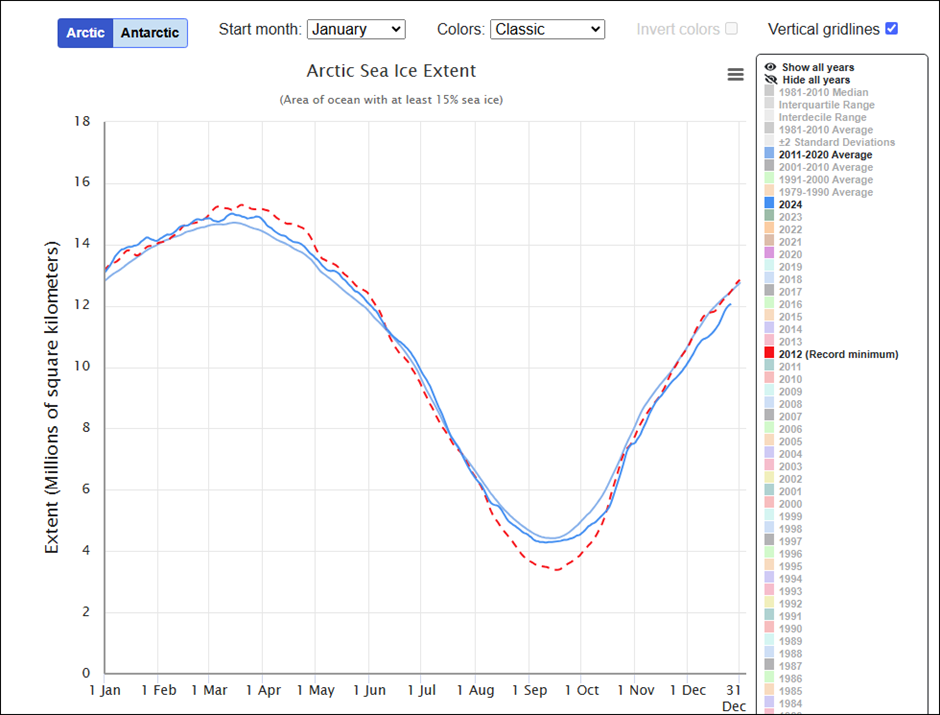Click the Show all years eye icon
Screen dimensions: 940x715
770,67
